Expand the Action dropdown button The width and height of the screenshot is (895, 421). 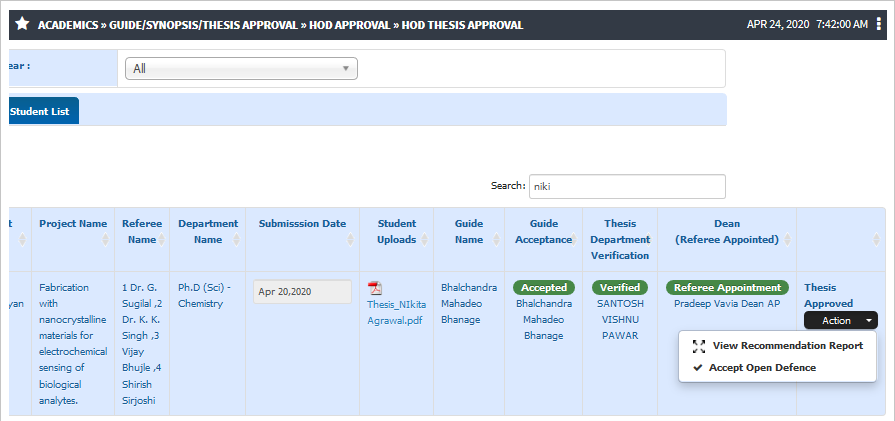click(x=841, y=321)
